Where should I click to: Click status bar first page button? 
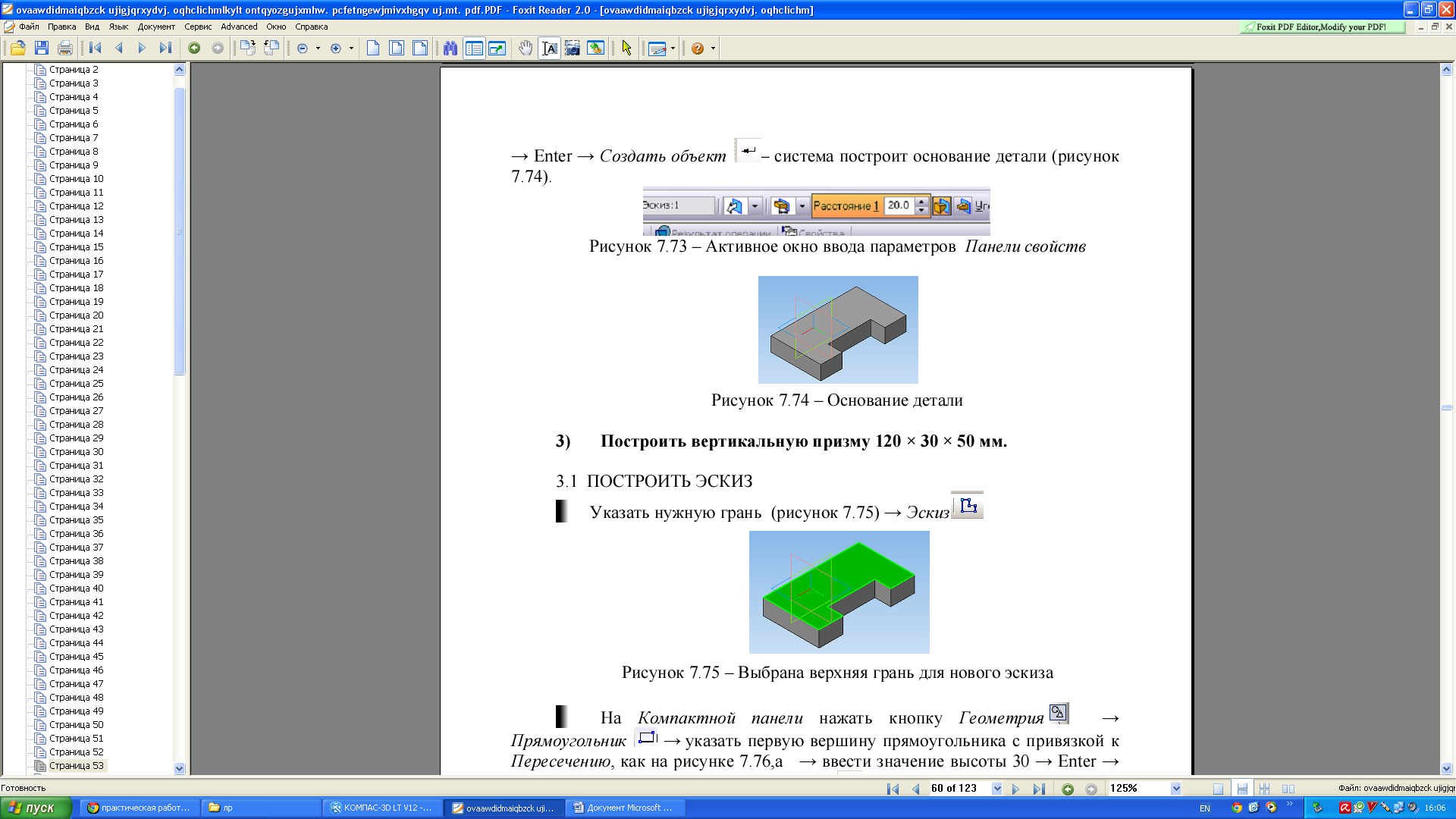click(x=893, y=789)
